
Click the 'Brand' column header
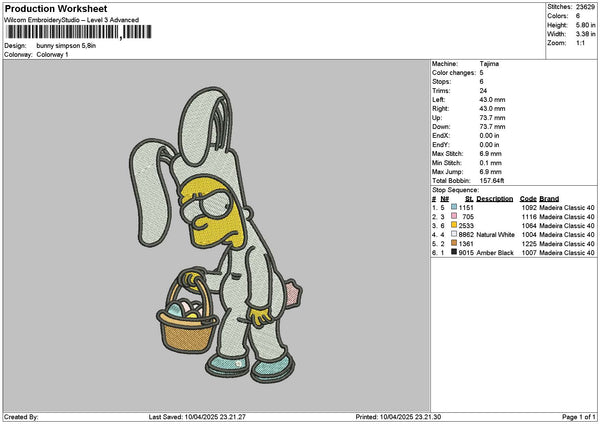coord(549,199)
